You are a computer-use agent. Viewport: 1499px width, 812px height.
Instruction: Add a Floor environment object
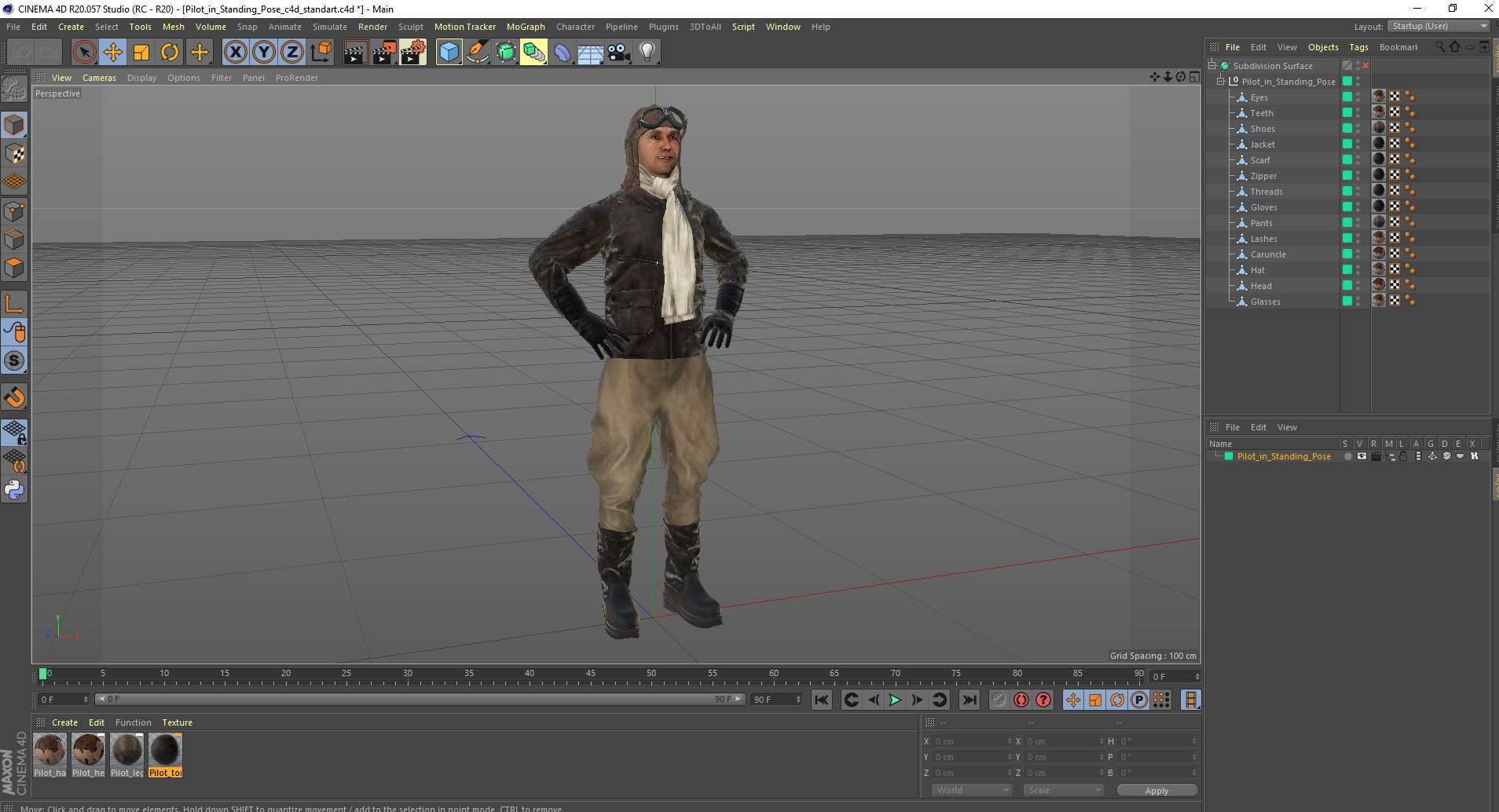coord(591,53)
